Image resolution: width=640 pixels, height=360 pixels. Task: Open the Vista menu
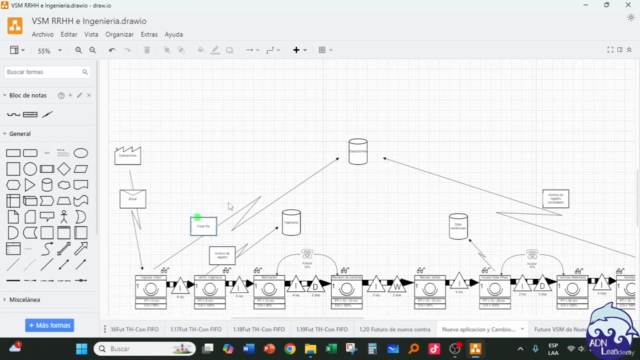(x=91, y=35)
